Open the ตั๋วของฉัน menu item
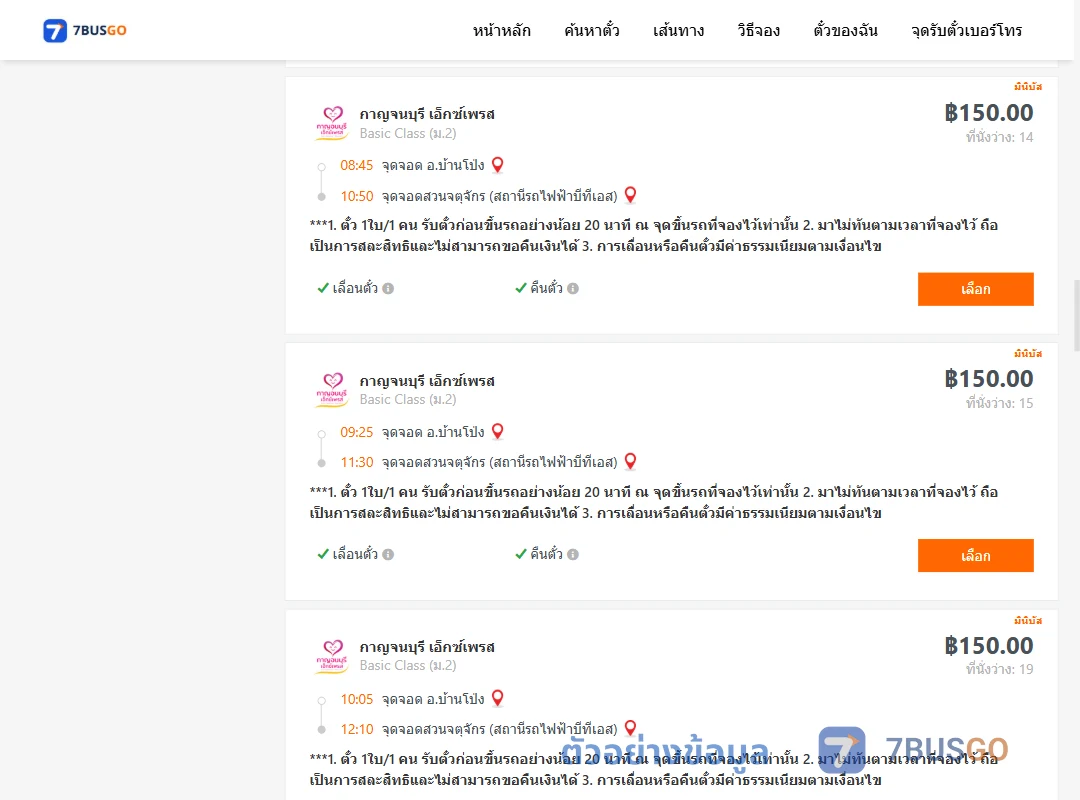The width and height of the screenshot is (1080, 800). pyautogui.click(x=845, y=30)
